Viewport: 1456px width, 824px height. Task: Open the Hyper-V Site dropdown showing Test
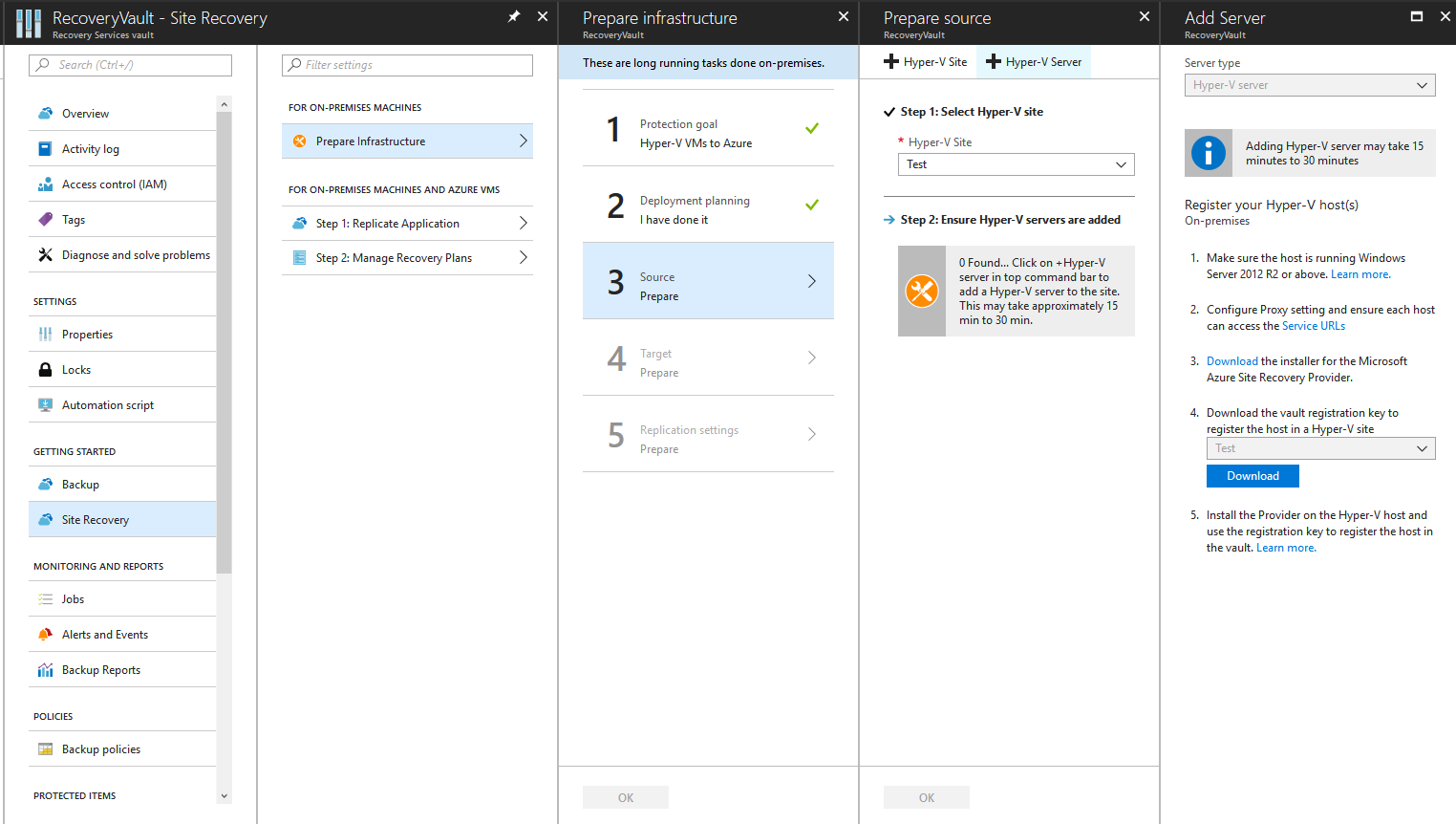1017,164
